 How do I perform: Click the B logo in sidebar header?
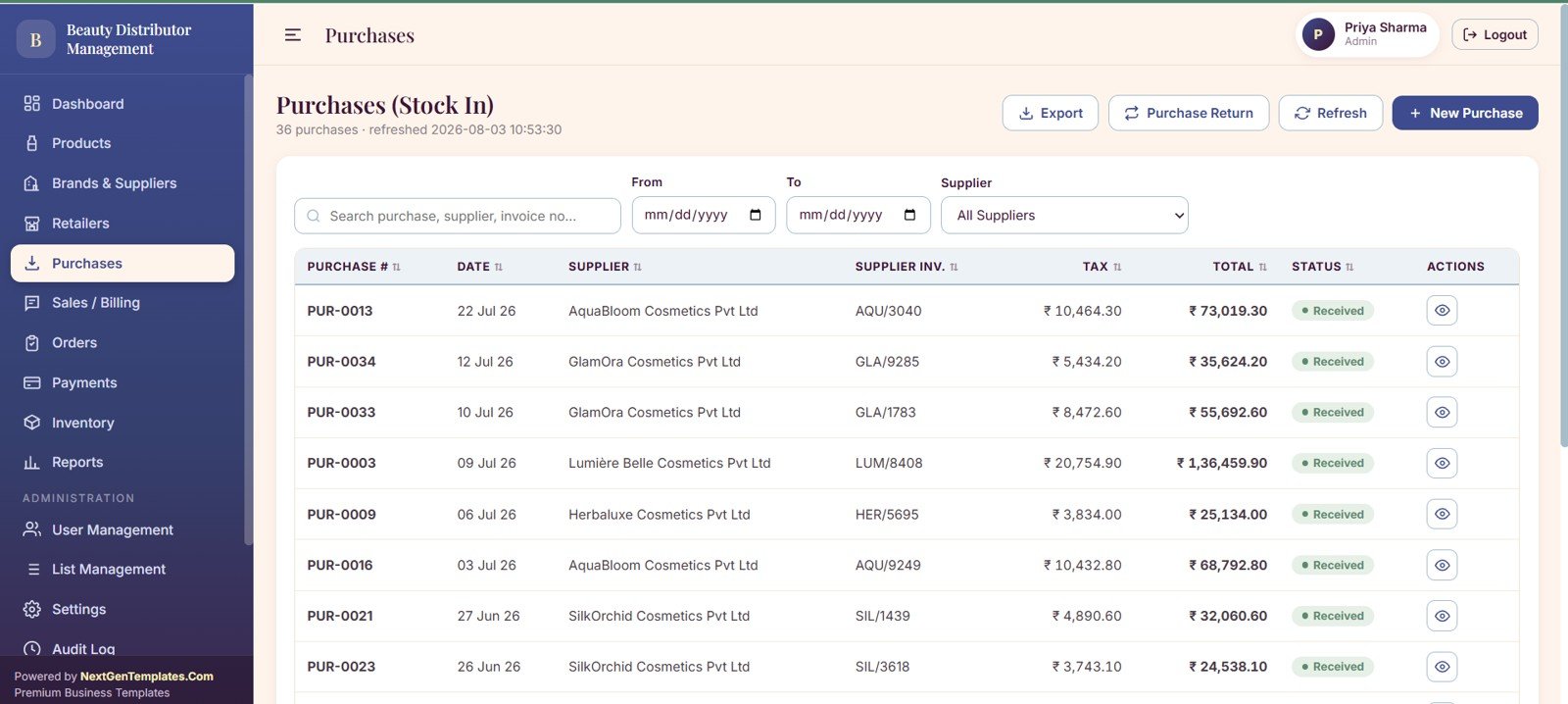pyautogui.click(x=35, y=39)
